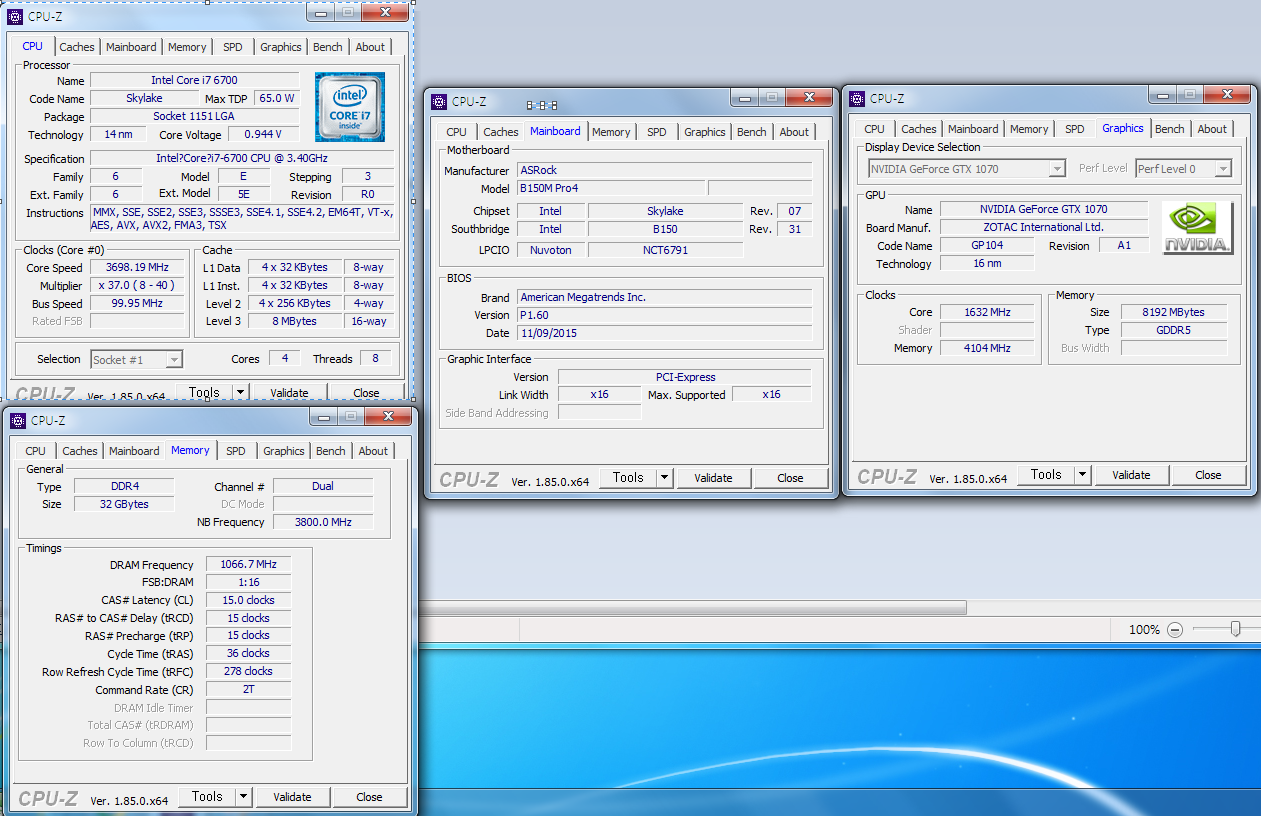Click the Board Manuf. value "ZOTAC International Ltd."
The width and height of the screenshot is (1261, 816).
coord(1044,228)
